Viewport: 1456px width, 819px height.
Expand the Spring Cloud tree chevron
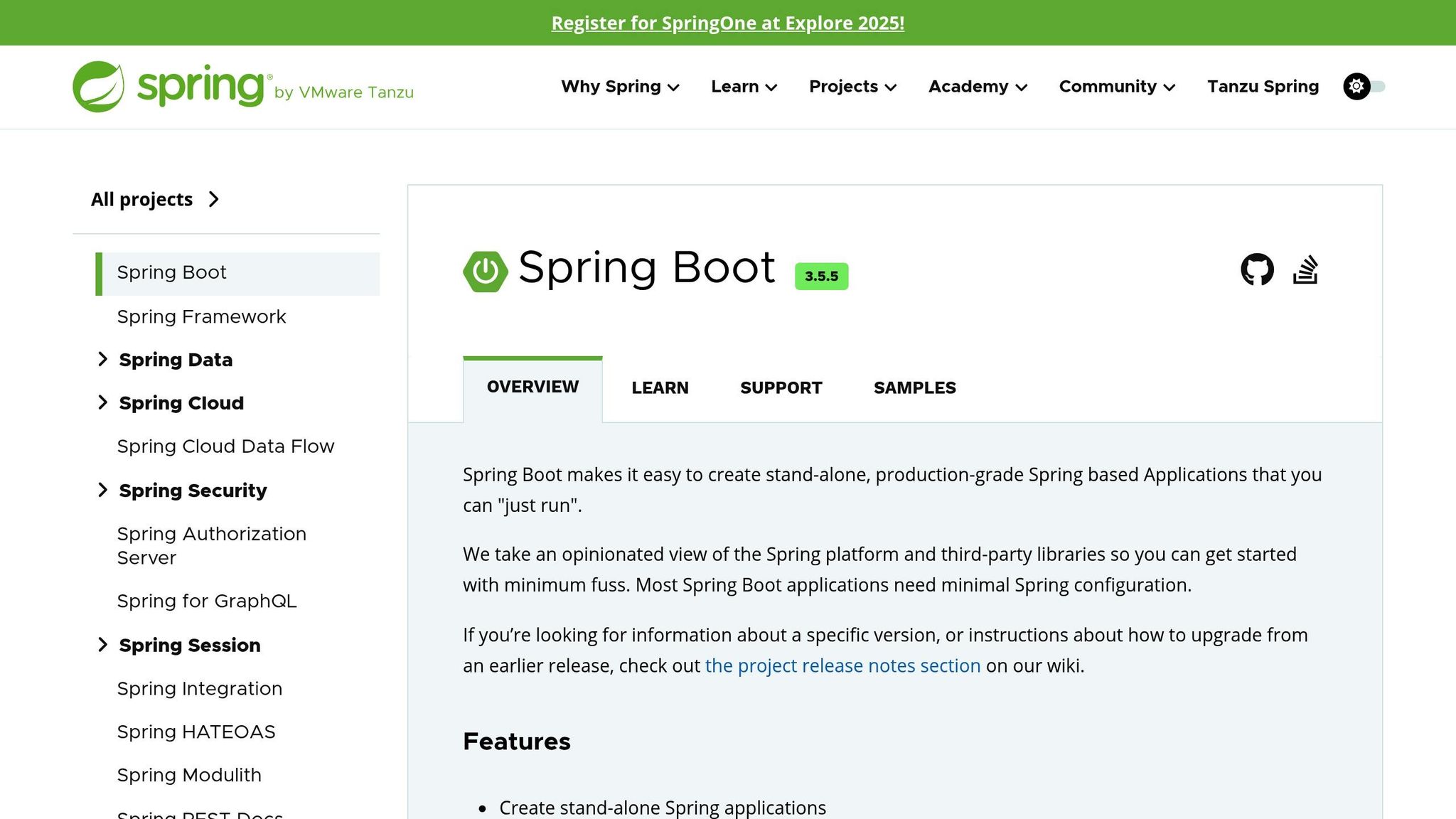(x=102, y=402)
